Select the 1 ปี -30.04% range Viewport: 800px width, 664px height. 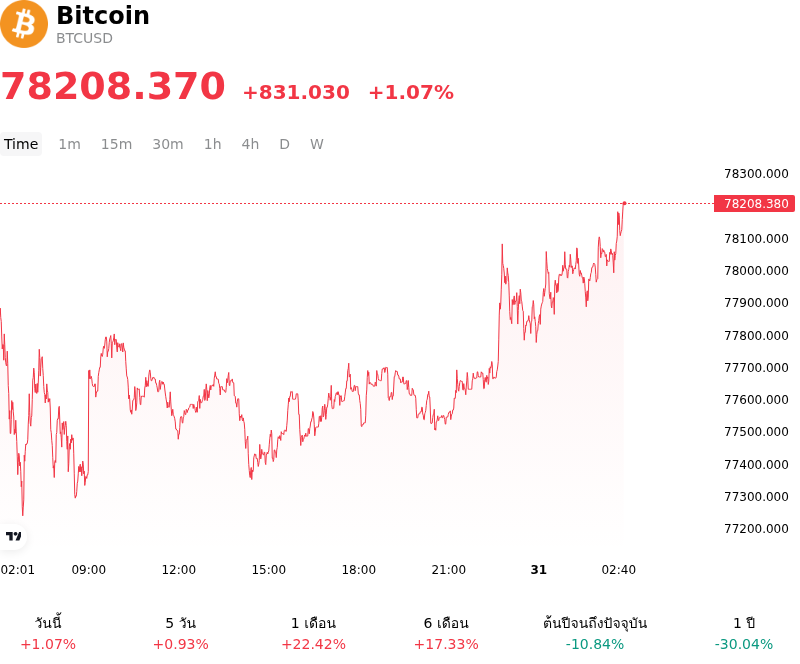point(744,633)
